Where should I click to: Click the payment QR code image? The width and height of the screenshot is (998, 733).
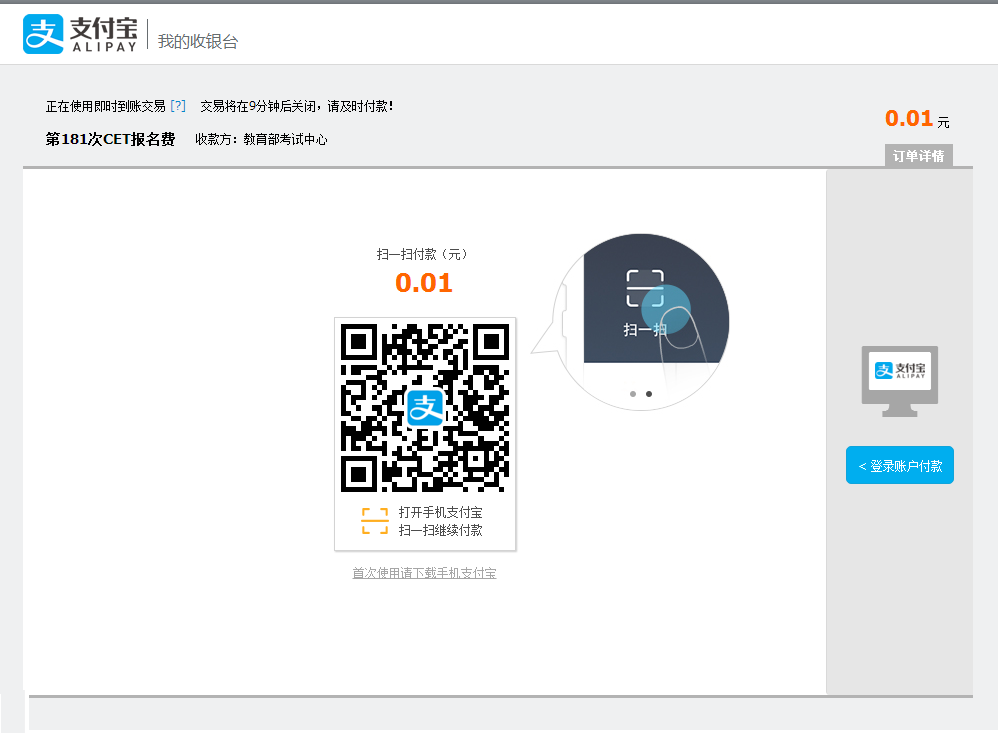point(425,407)
